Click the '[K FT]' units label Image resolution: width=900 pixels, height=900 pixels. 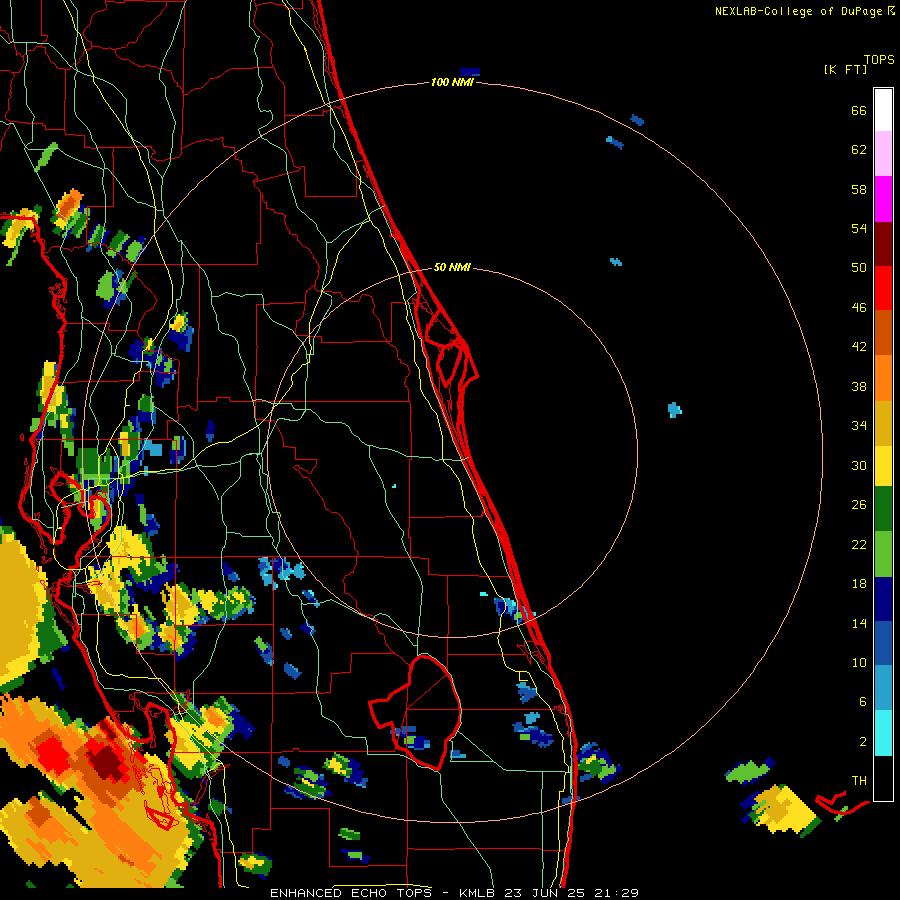point(845,70)
